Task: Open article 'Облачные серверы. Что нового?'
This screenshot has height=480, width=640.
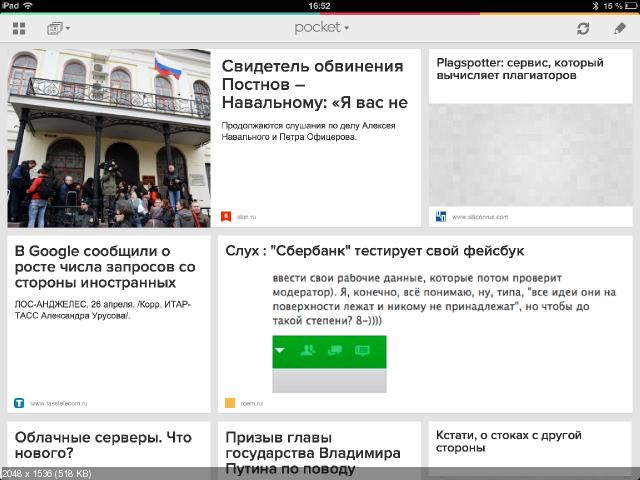Action: point(103,445)
